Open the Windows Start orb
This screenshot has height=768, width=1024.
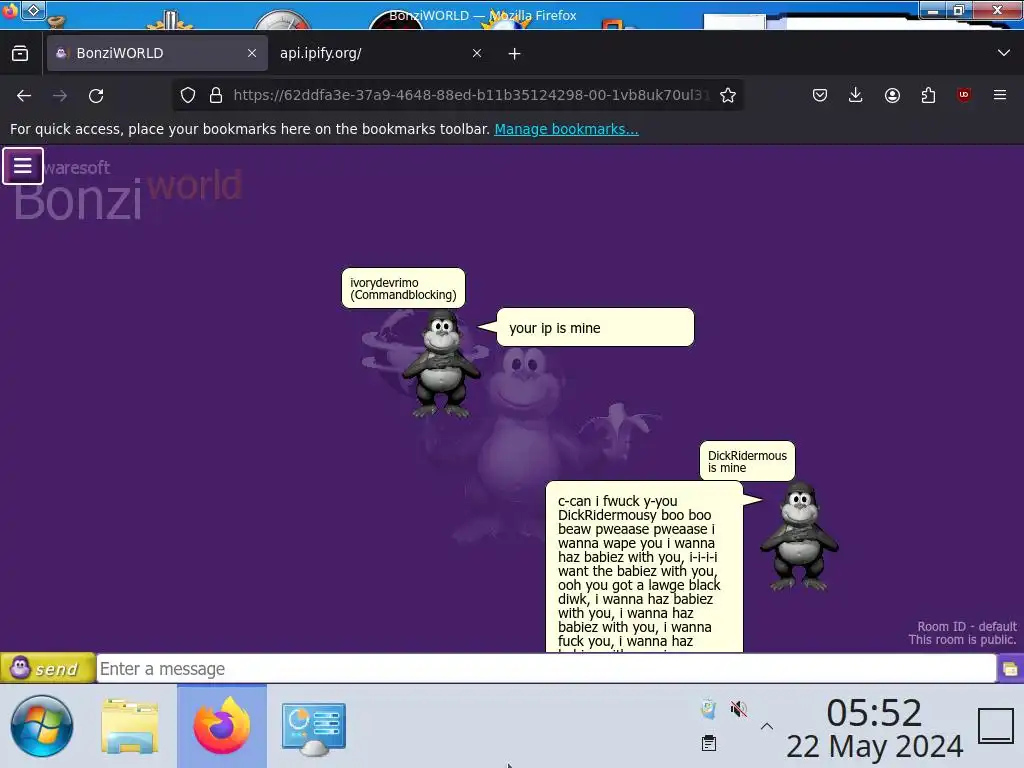tap(42, 726)
